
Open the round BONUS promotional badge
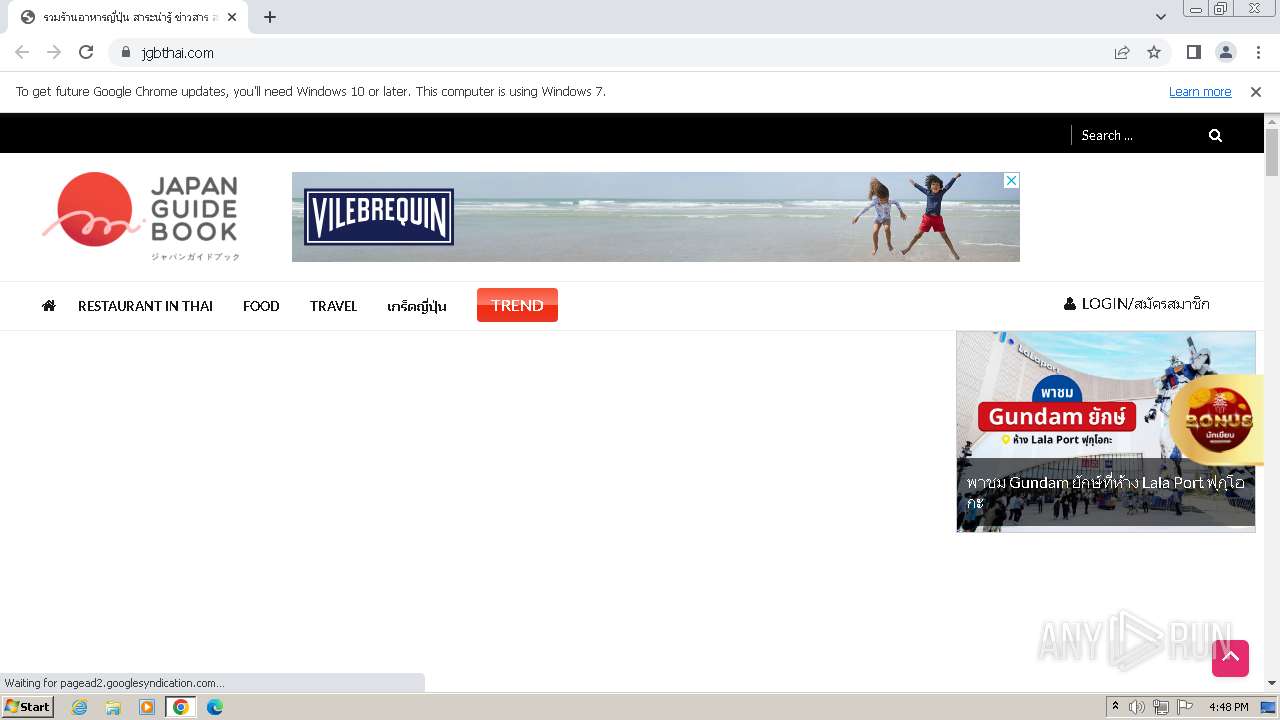click(1217, 420)
